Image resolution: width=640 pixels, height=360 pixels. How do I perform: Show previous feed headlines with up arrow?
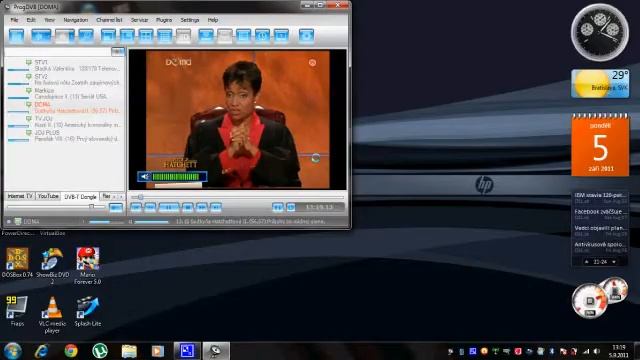587,262
